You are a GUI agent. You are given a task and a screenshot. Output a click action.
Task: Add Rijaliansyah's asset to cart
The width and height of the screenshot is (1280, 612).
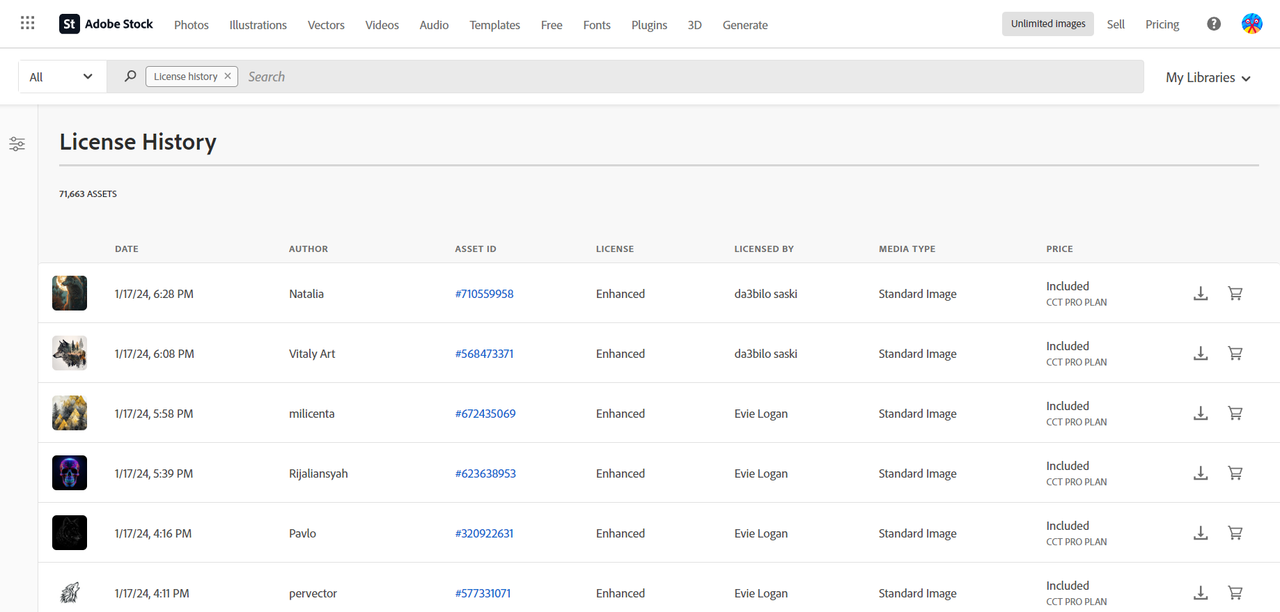coord(1235,474)
